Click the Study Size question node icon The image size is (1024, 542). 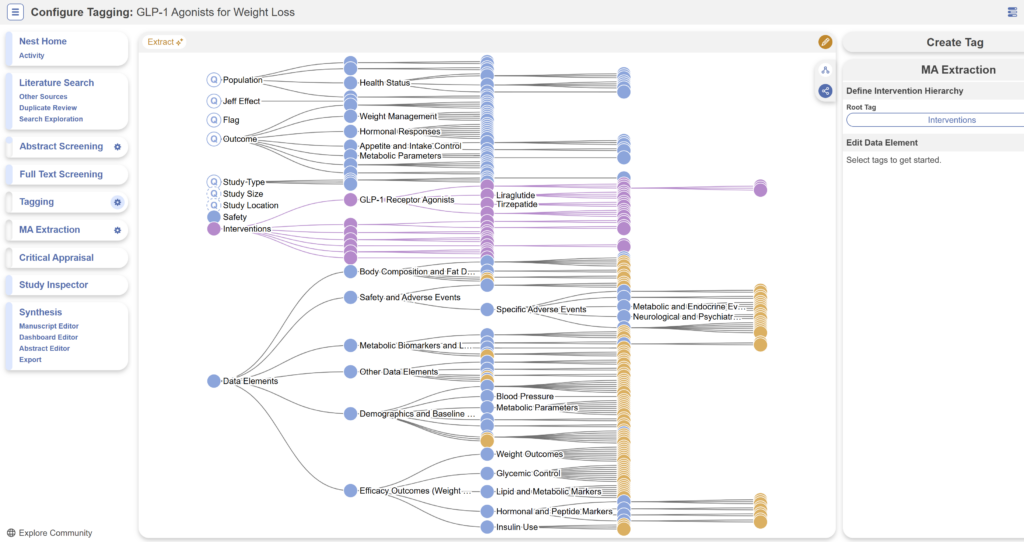214,193
